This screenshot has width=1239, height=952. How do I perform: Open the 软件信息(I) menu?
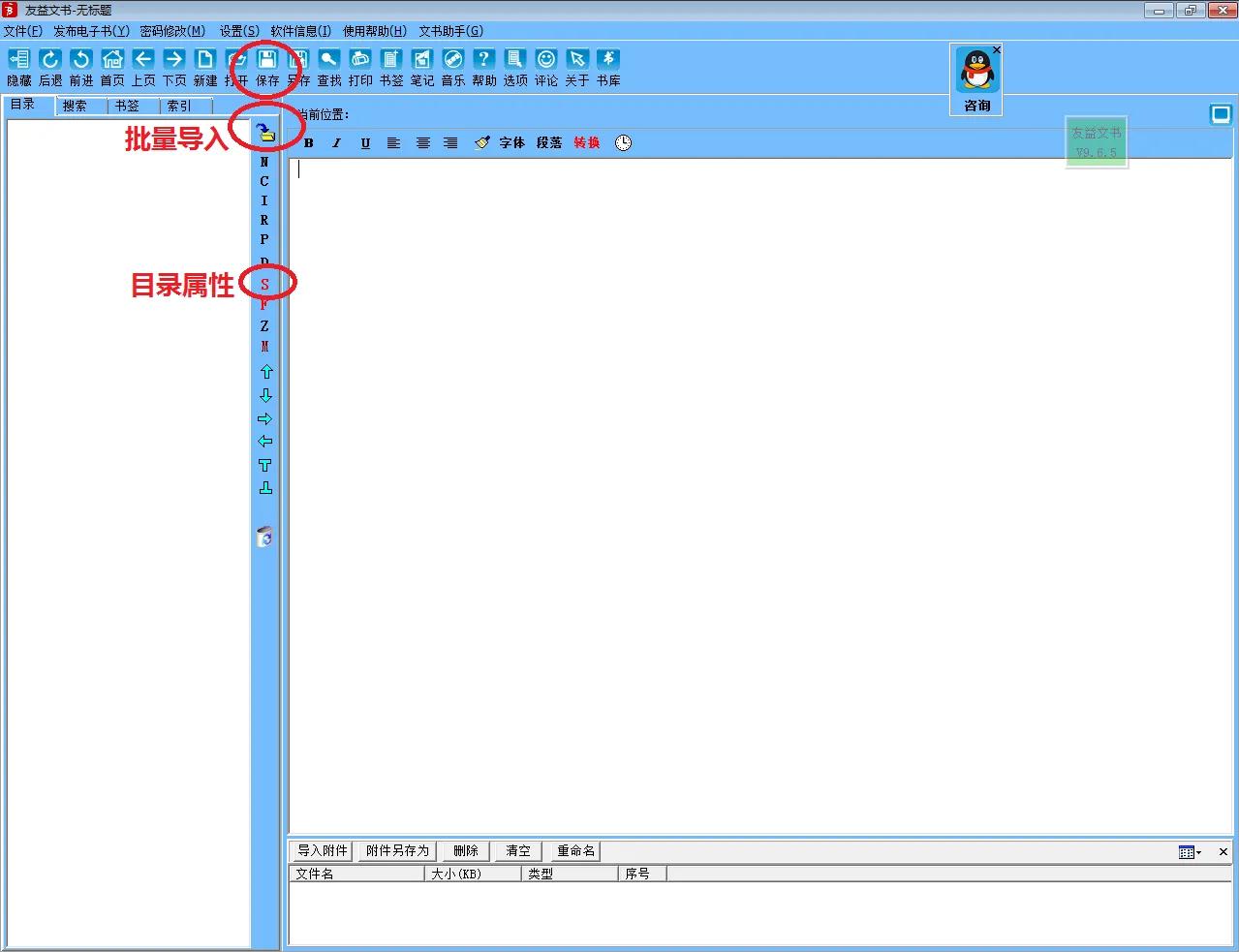[x=301, y=31]
